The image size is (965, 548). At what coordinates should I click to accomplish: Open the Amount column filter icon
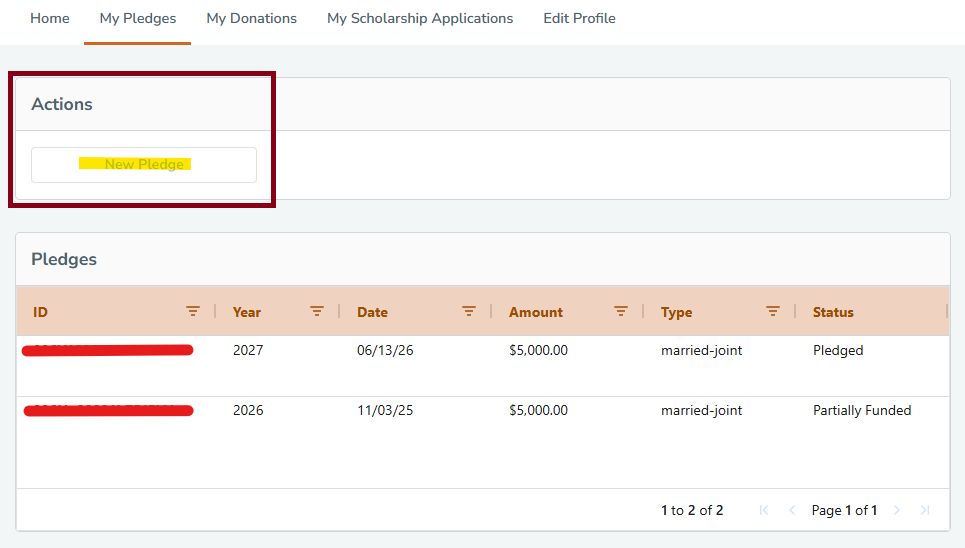620,312
